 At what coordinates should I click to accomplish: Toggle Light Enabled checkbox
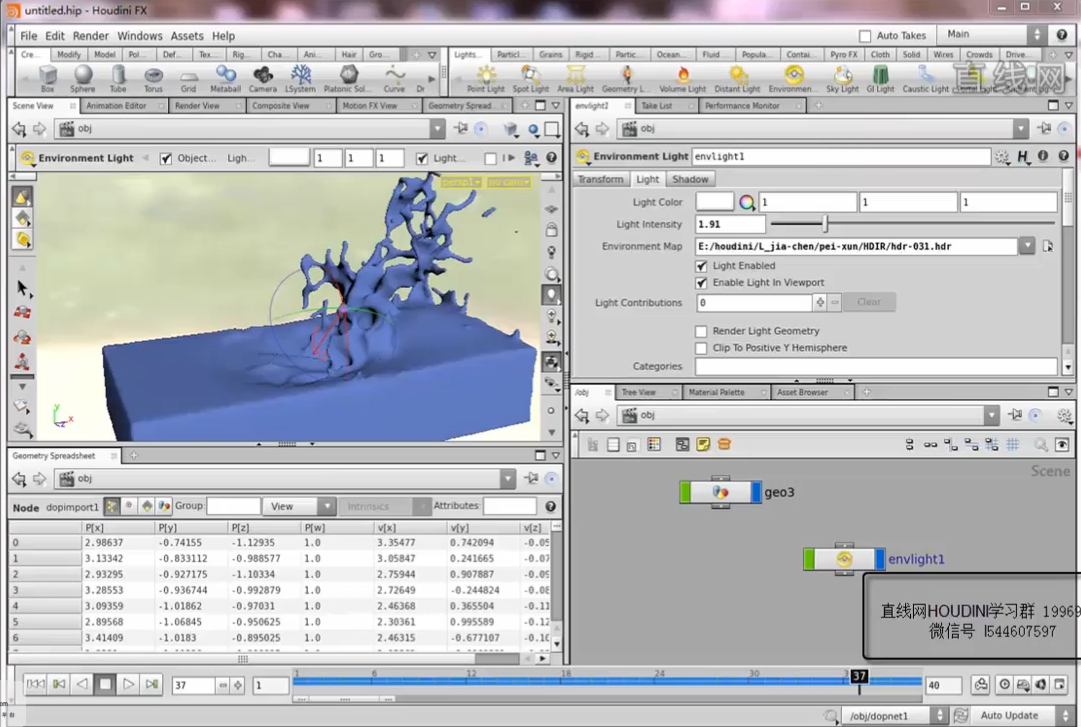click(701, 266)
